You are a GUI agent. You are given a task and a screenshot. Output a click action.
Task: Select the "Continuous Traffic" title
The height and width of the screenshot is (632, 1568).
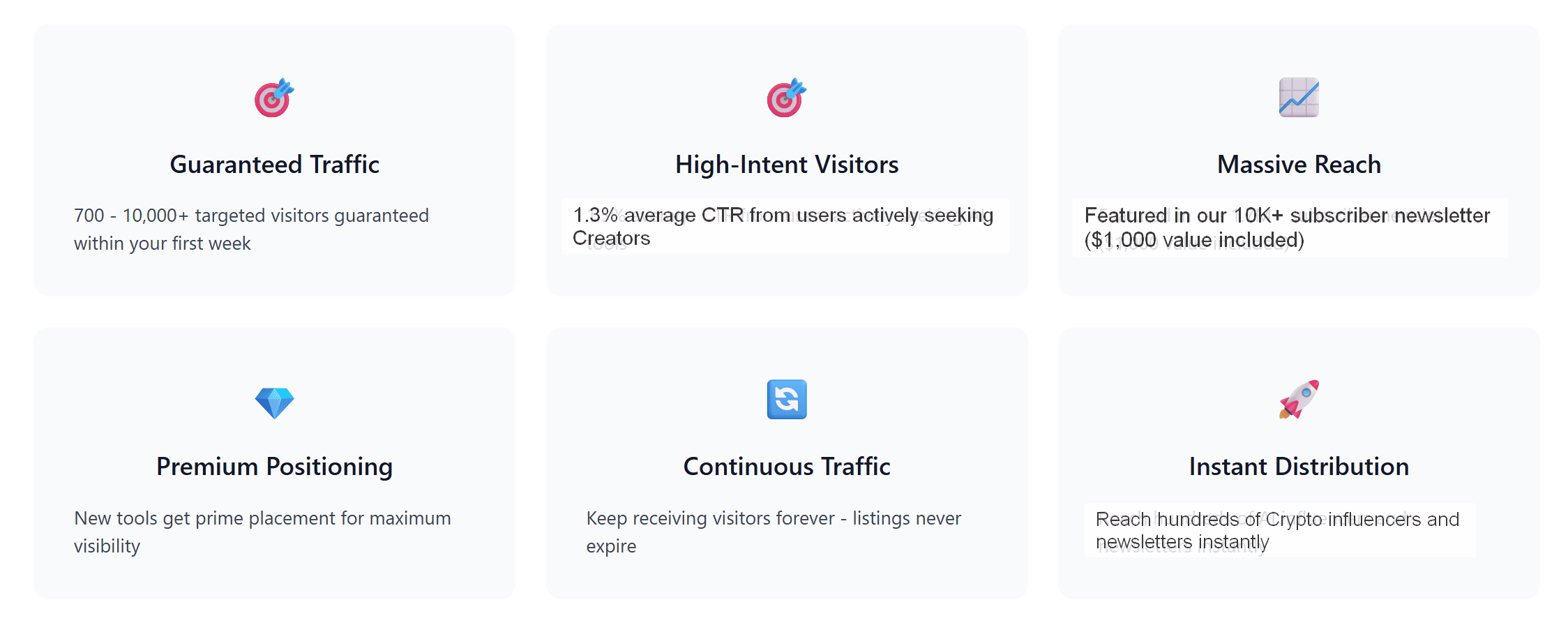[x=786, y=467]
